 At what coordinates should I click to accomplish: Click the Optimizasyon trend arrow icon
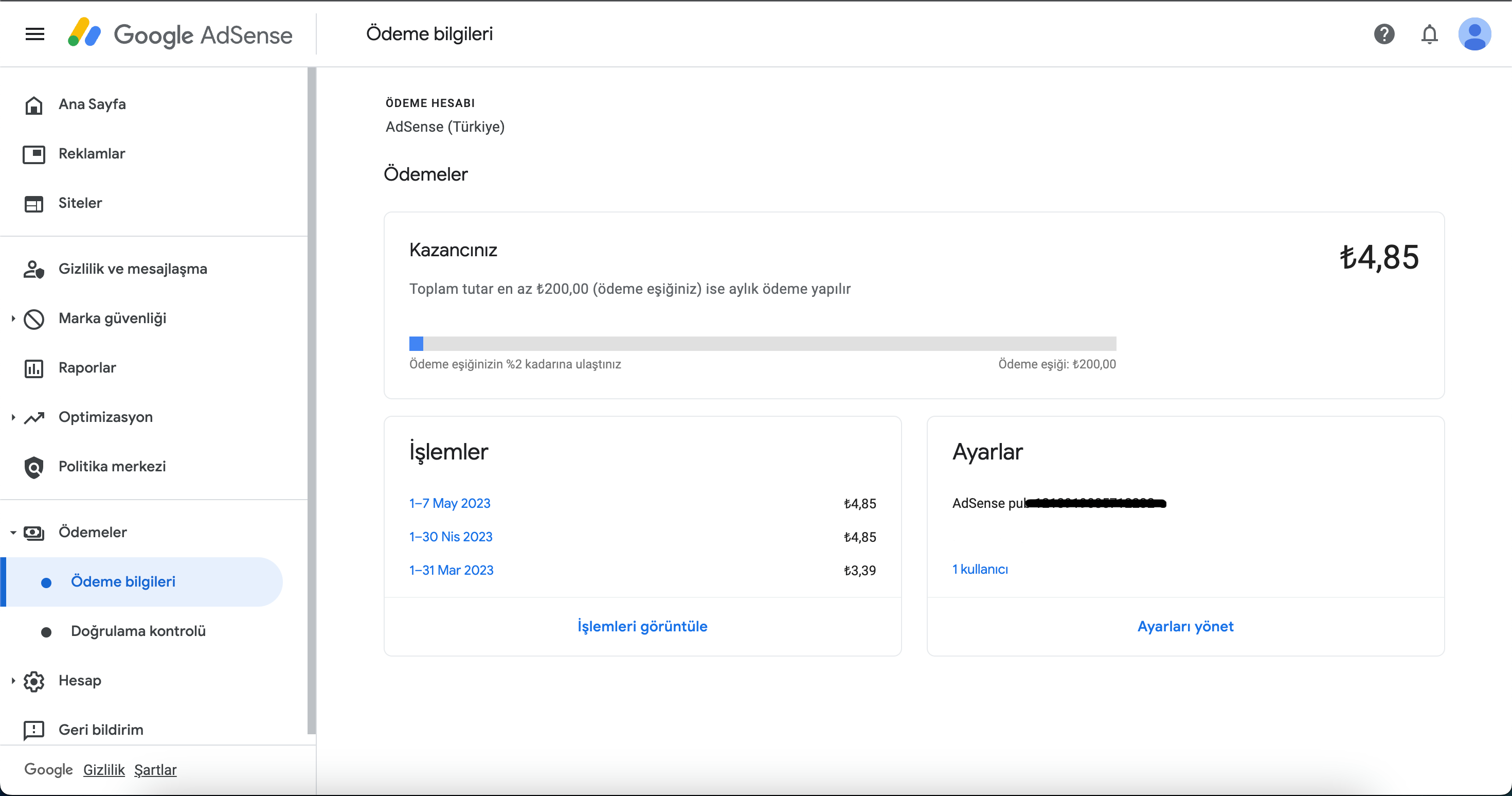click(34, 417)
